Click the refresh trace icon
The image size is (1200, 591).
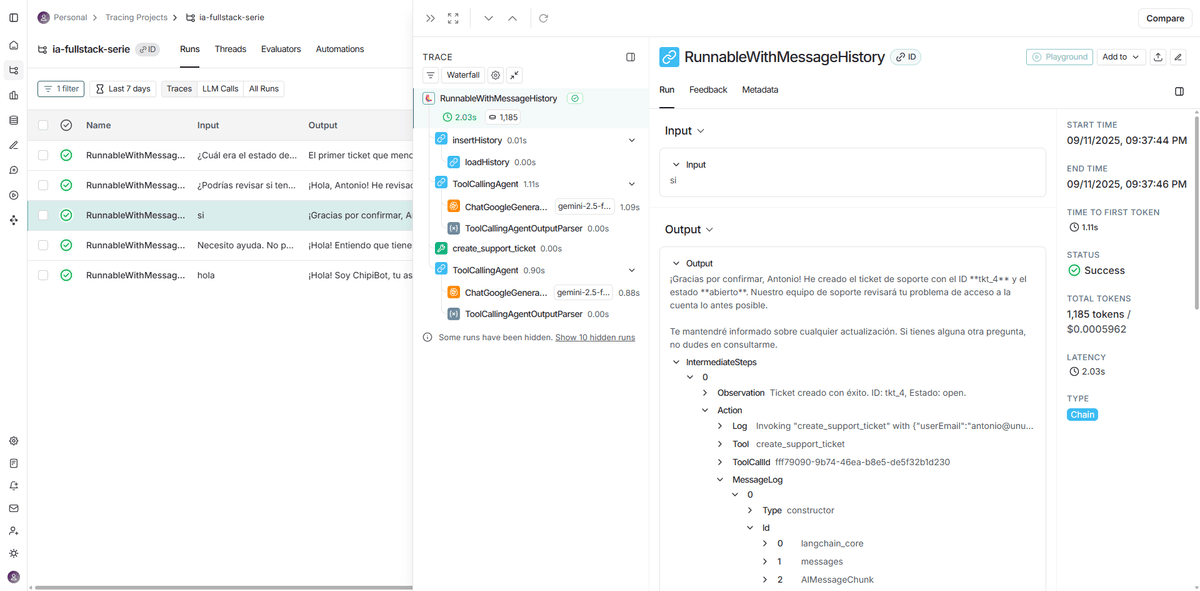(543, 19)
